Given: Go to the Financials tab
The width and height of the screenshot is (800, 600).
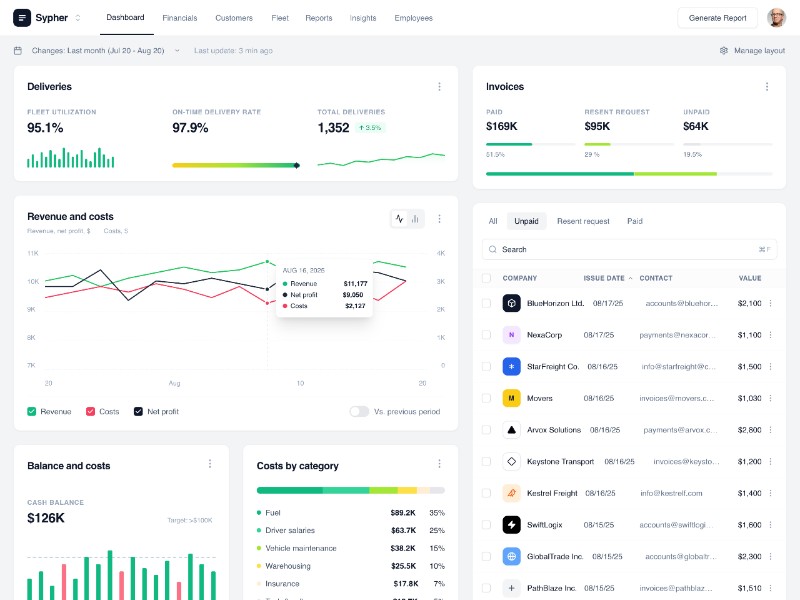Looking at the screenshot, I should click(x=180, y=18).
